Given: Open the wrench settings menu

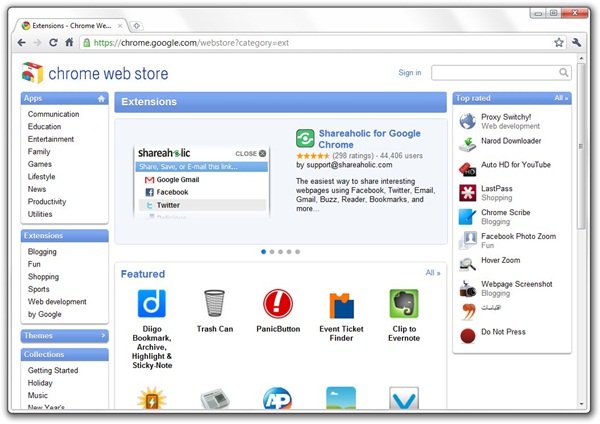Looking at the screenshot, I should point(576,42).
